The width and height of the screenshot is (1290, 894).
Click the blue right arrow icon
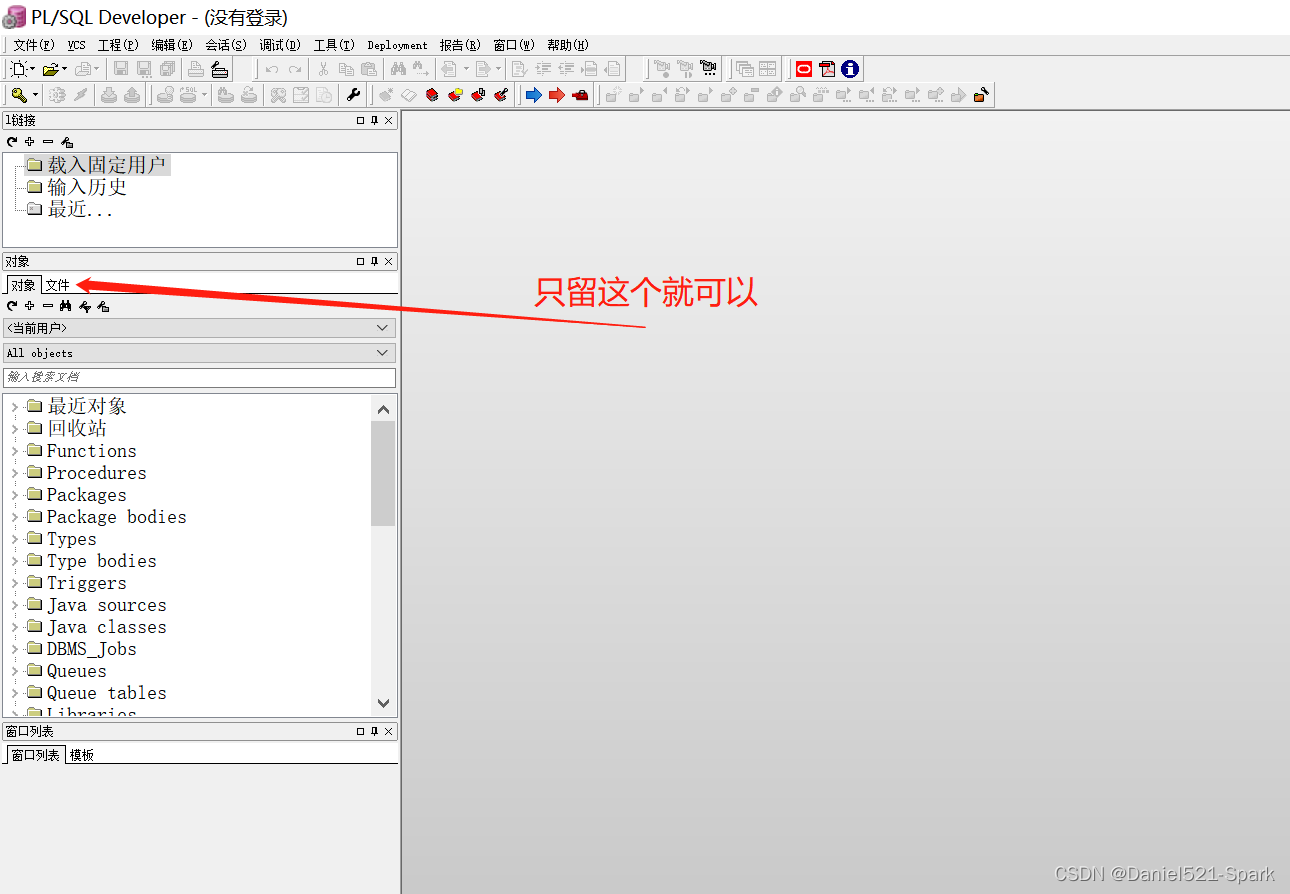coord(533,95)
